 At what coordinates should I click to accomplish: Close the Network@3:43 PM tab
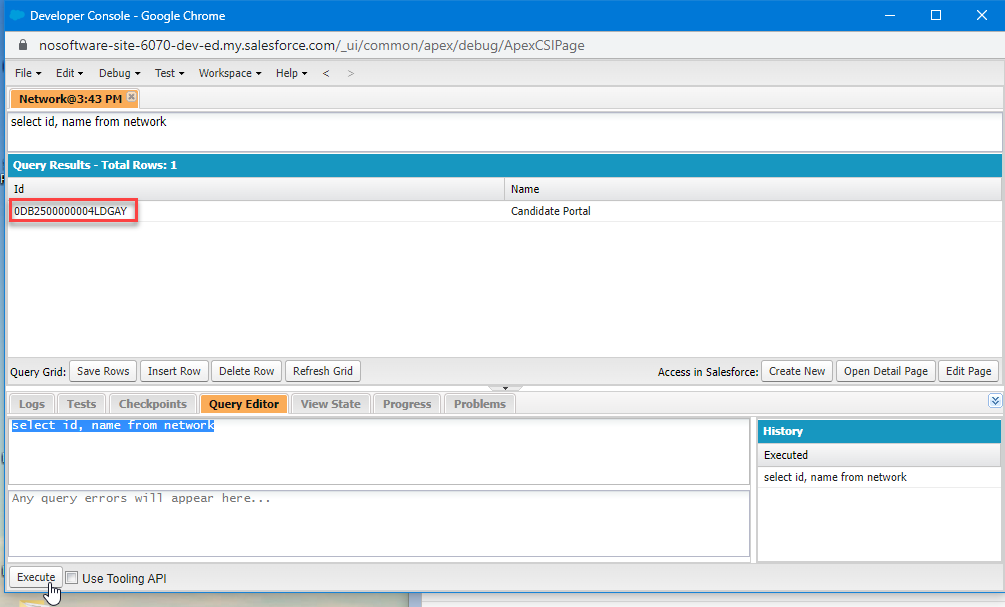coord(131,97)
